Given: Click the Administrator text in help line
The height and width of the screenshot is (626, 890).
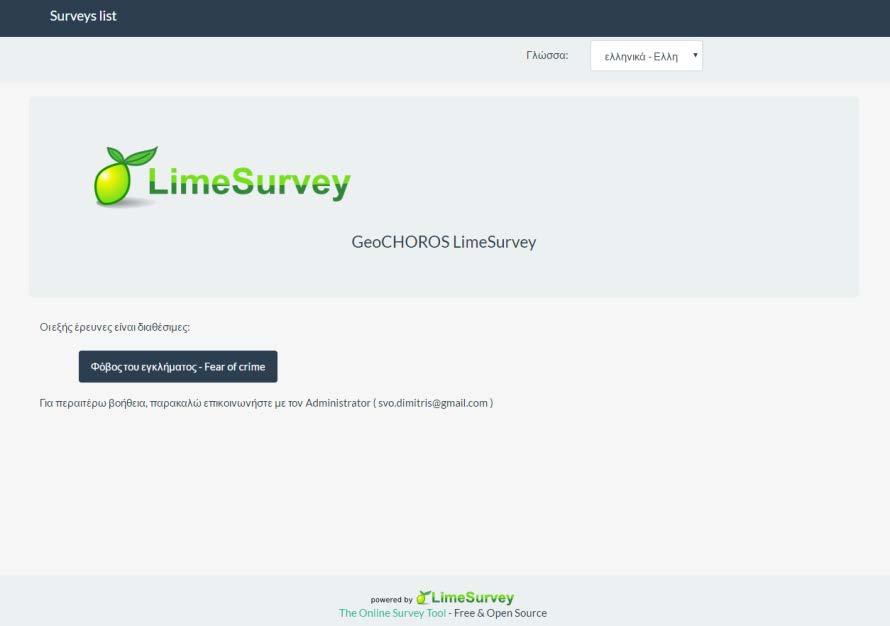Looking at the screenshot, I should pyautogui.click(x=338, y=403).
